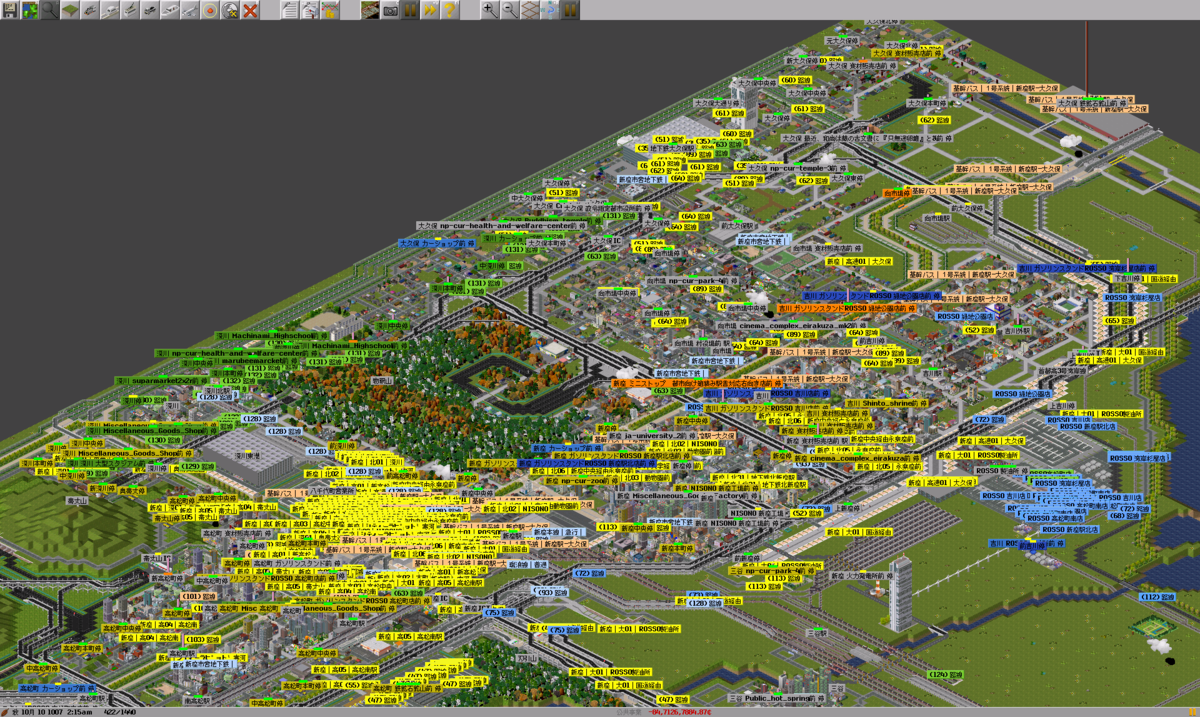Take a screenshot with camera icon
This screenshot has width=1200, height=717.
coord(390,10)
